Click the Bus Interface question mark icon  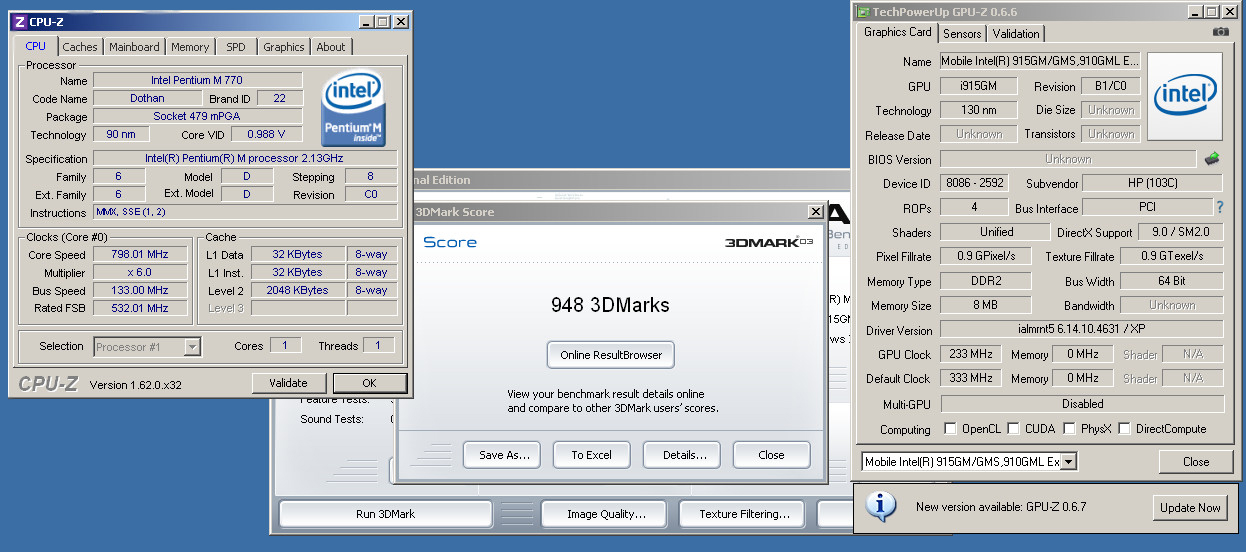pos(1219,208)
